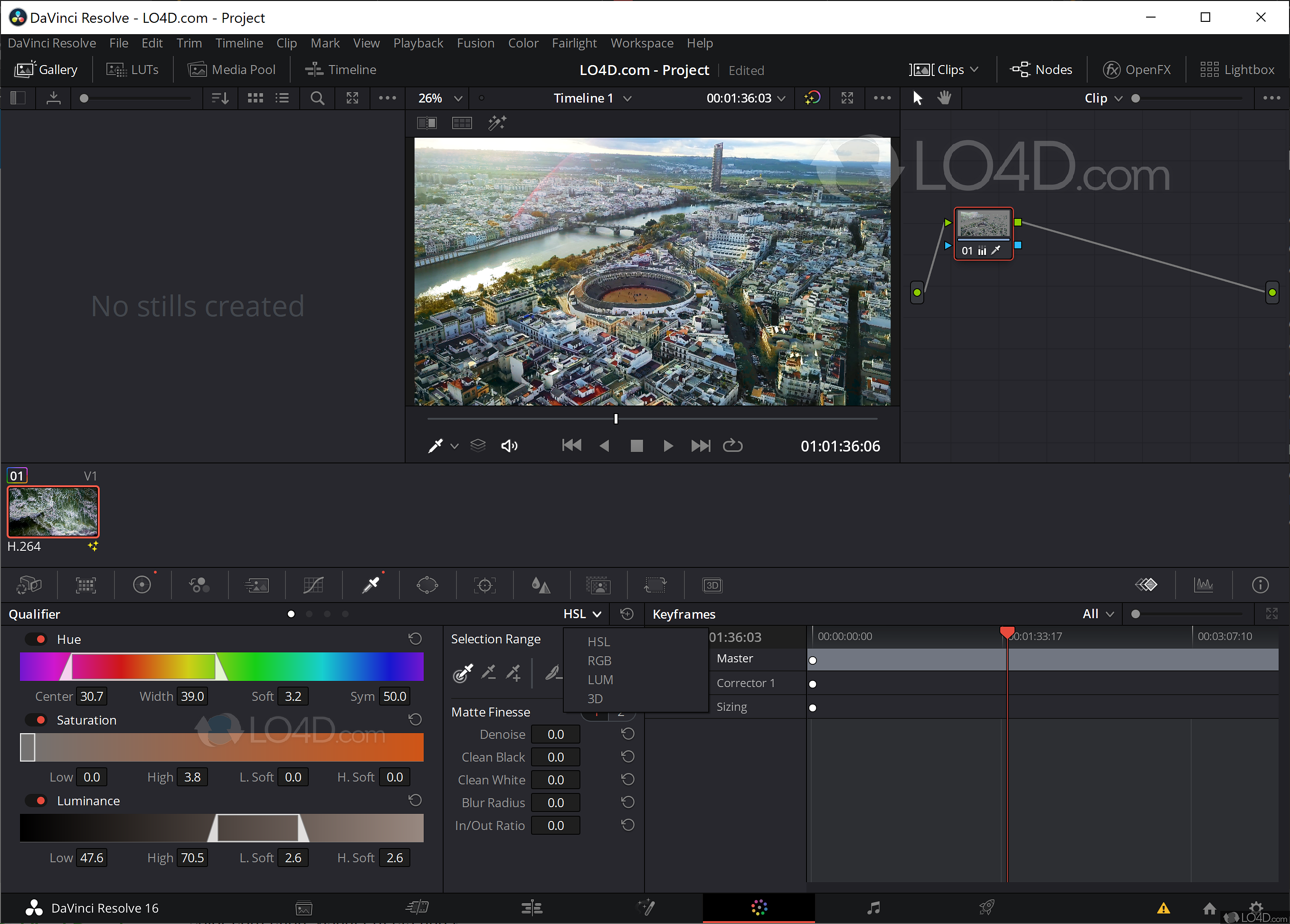Open the Power Windows panel
This screenshot has width=1290, height=924.
click(x=427, y=585)
